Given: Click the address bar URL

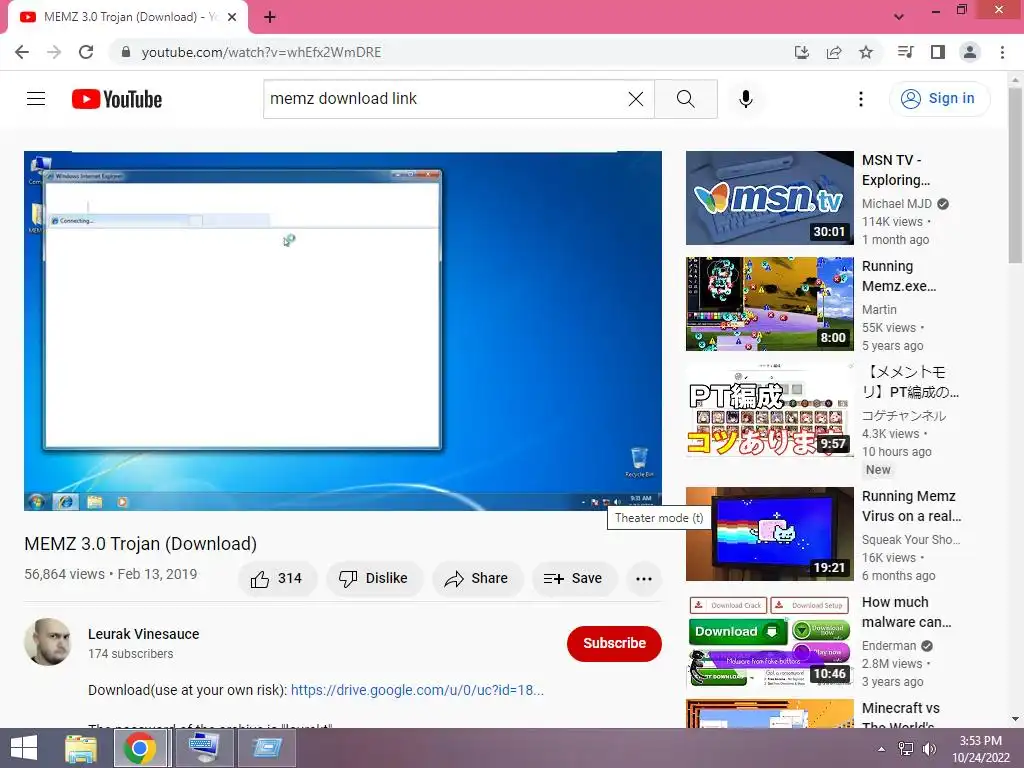Looking at the screenshot, I should pyautogui.click(x=261, y=52).
